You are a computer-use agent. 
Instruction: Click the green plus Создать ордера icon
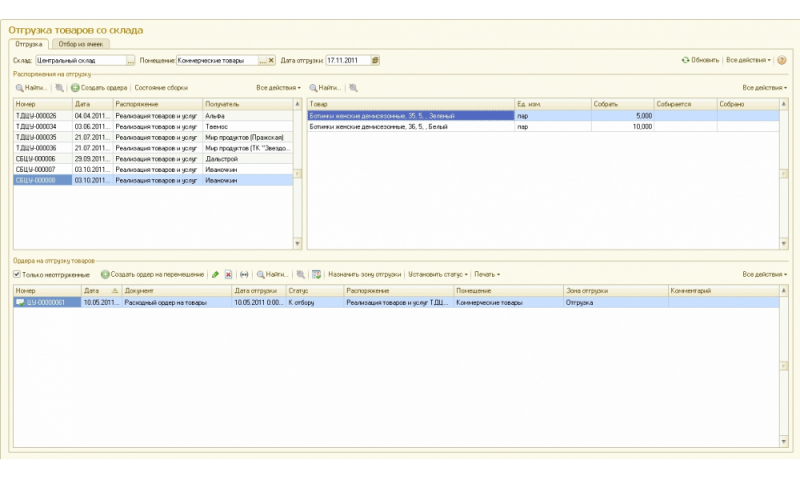click(75, 88)
